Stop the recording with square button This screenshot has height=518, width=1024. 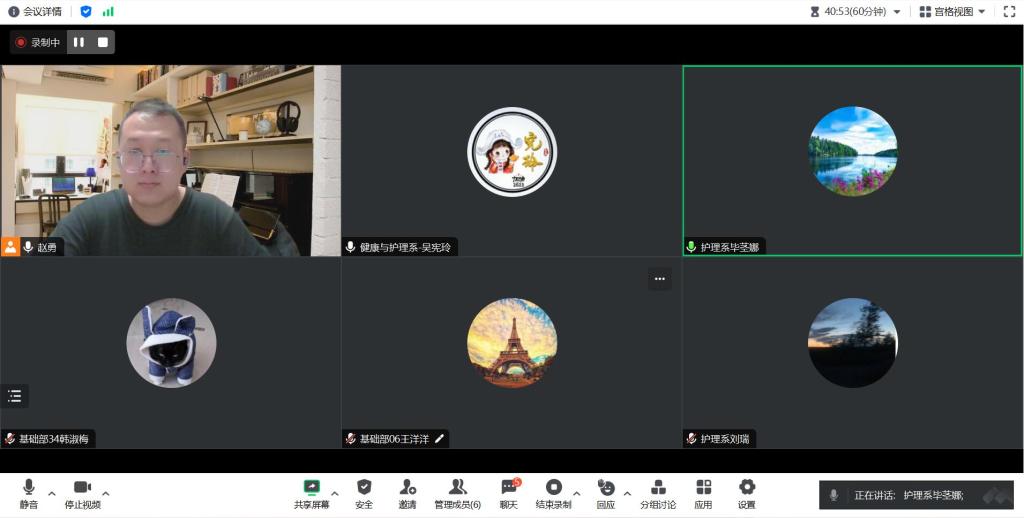click(x=103, y=42)
